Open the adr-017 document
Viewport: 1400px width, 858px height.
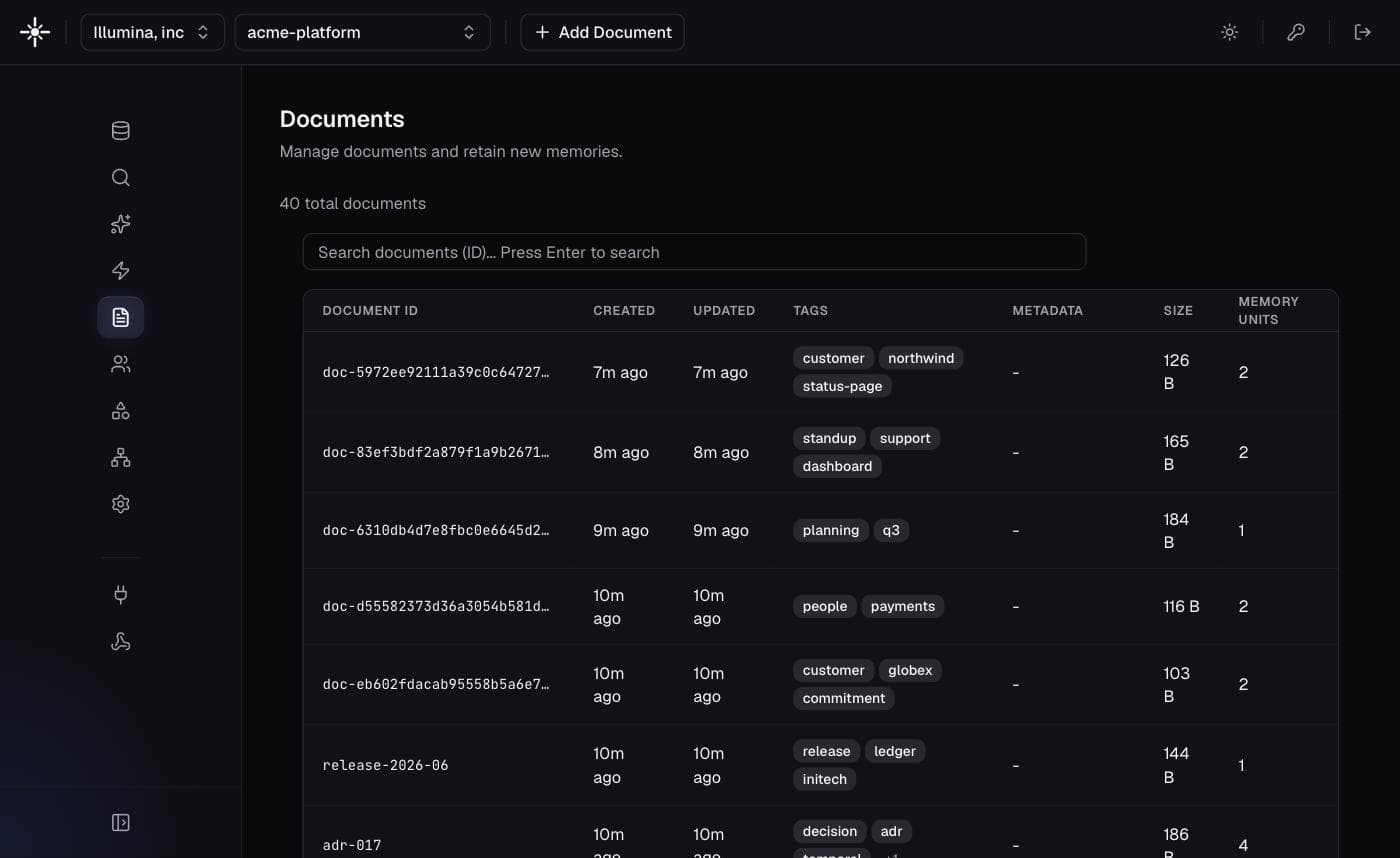(352, 845)
